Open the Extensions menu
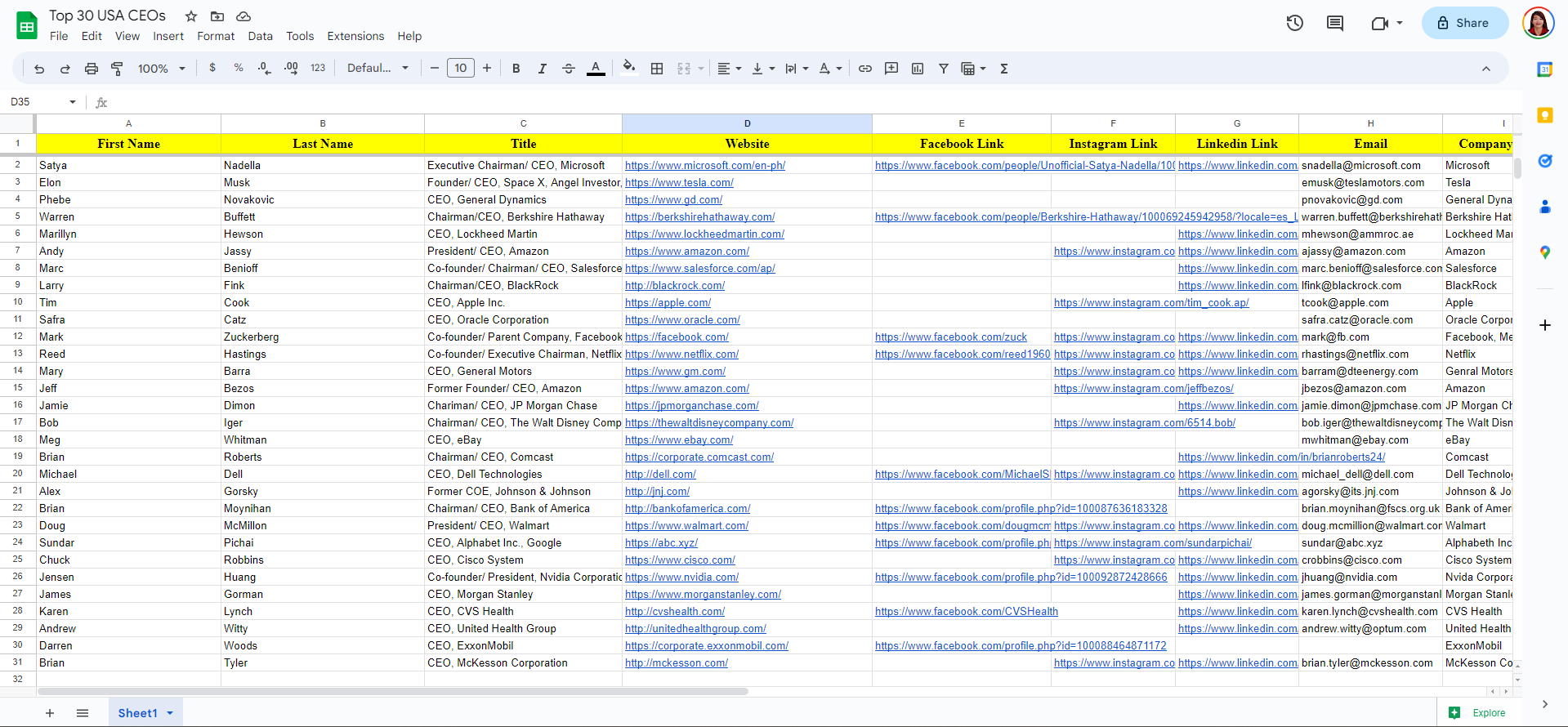This screenshot has width=1568, height=727. [x=355, y=36]
